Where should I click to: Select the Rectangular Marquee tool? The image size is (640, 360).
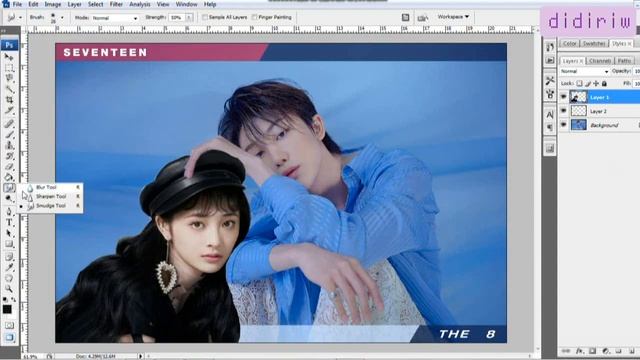pyautogui.click(x=9, y=68)
